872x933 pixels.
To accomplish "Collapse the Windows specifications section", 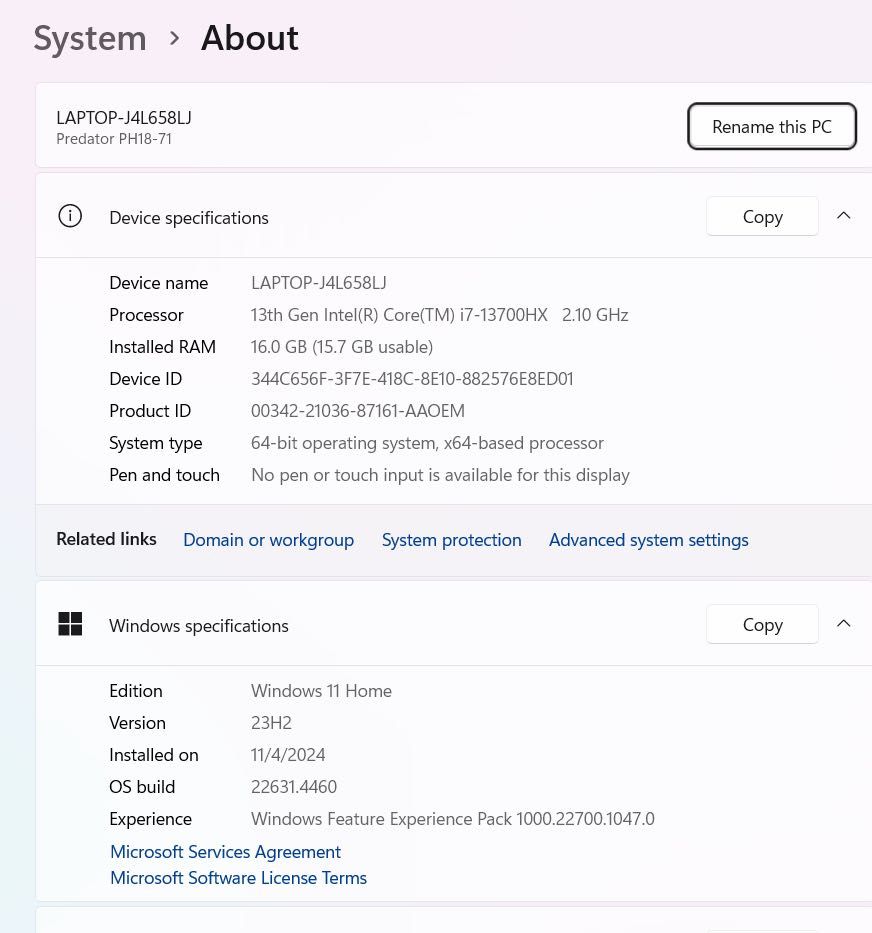I will 843,624.
